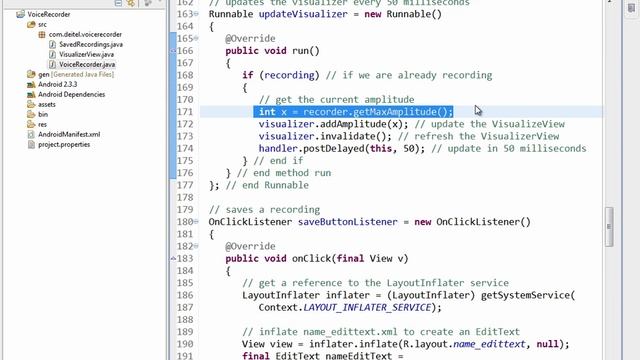Click comment '// get the current amplitude'
This screenshot has width=640, height=360.
336,100
